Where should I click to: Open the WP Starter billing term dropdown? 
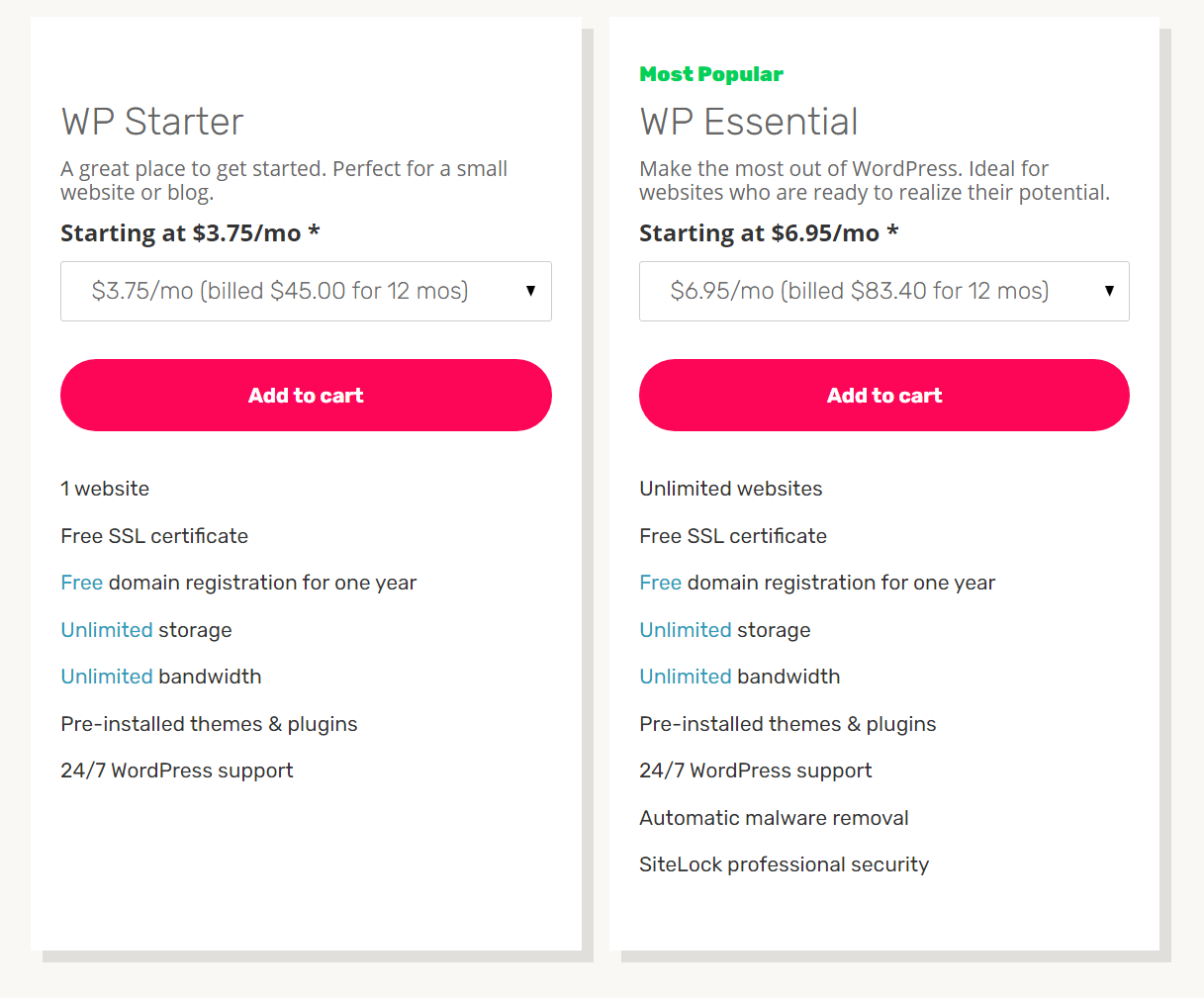tap(306, 291)
